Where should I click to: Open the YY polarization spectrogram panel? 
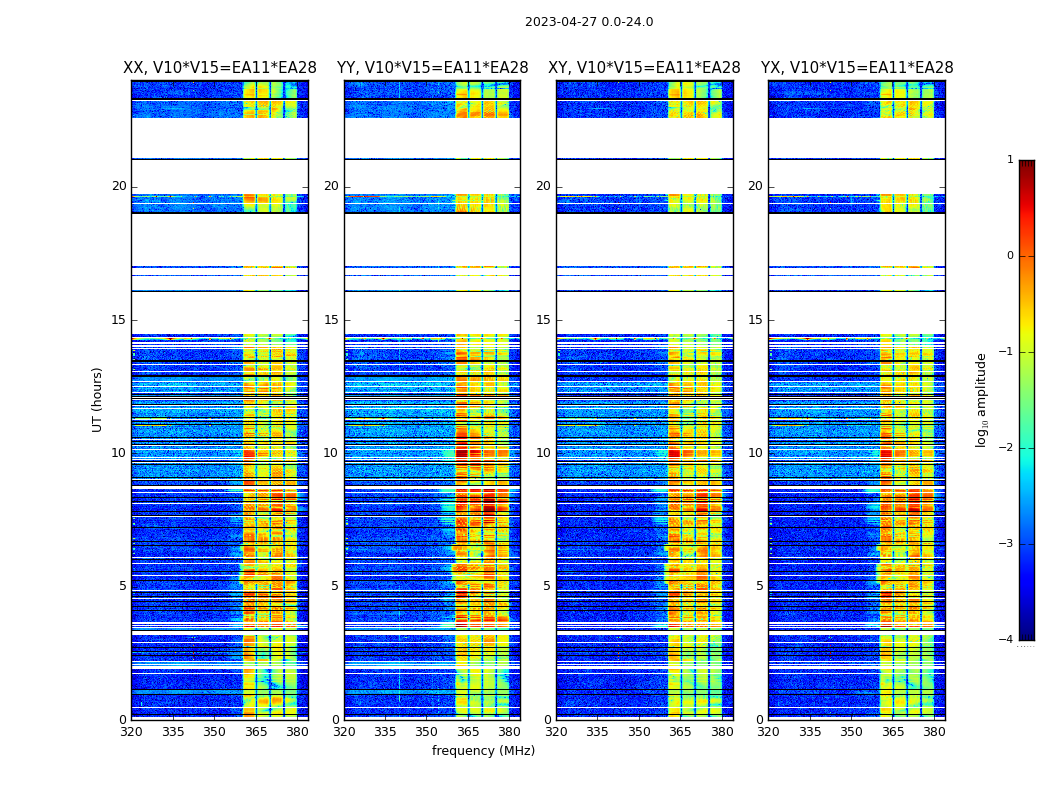click(x=432, y=400)
